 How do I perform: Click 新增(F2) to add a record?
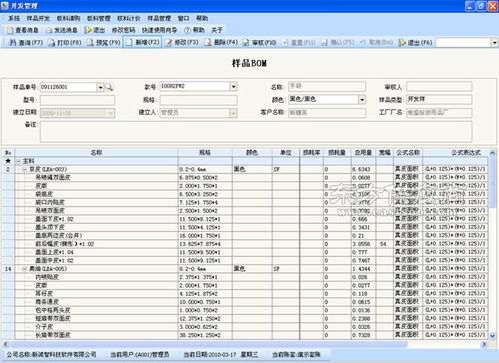(143, 42)
